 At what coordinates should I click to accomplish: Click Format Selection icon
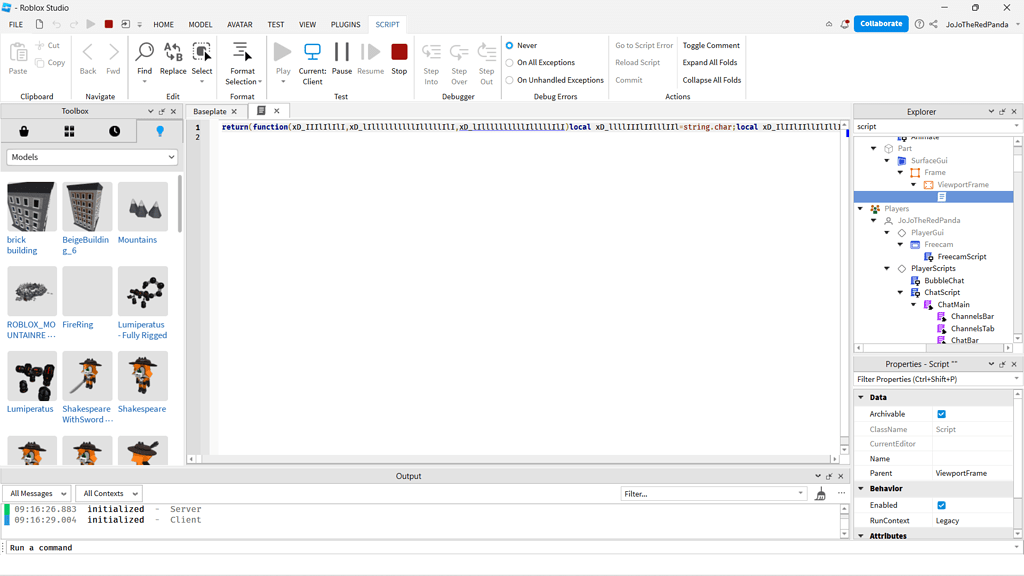click(x=242, y=52)
